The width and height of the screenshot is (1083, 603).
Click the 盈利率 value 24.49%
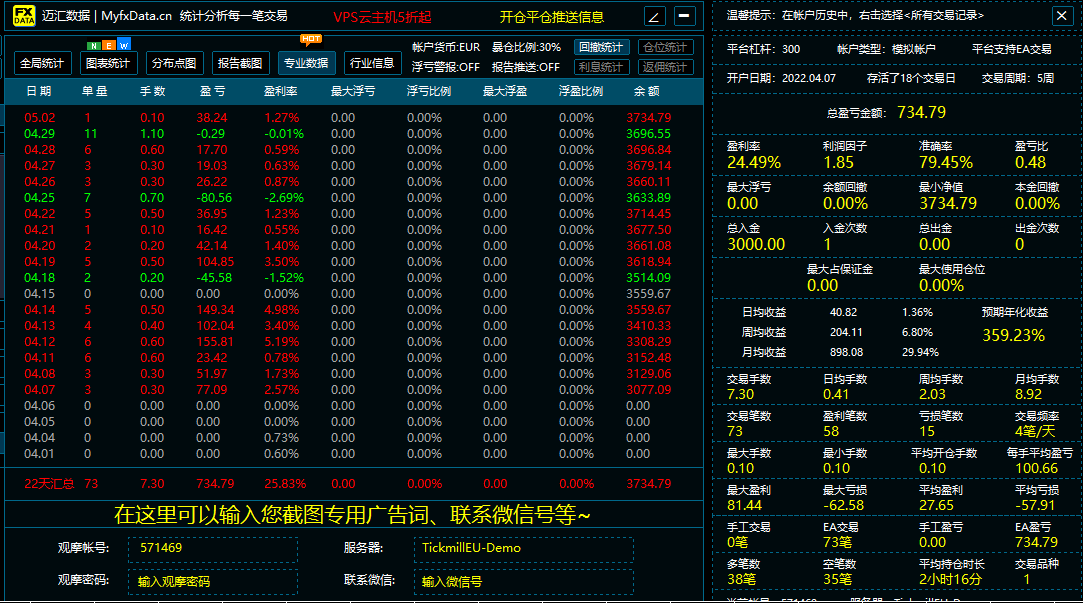point(754,163)
